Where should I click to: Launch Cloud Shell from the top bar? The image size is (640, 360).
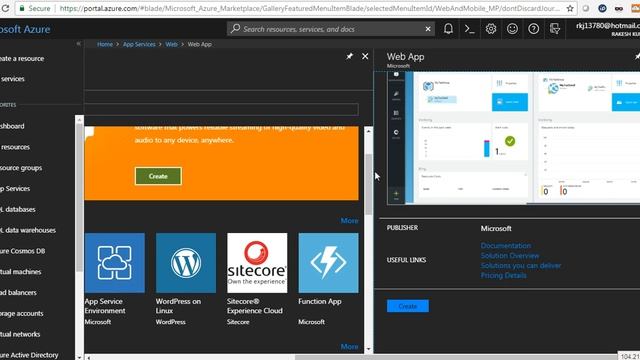point(469,29)
